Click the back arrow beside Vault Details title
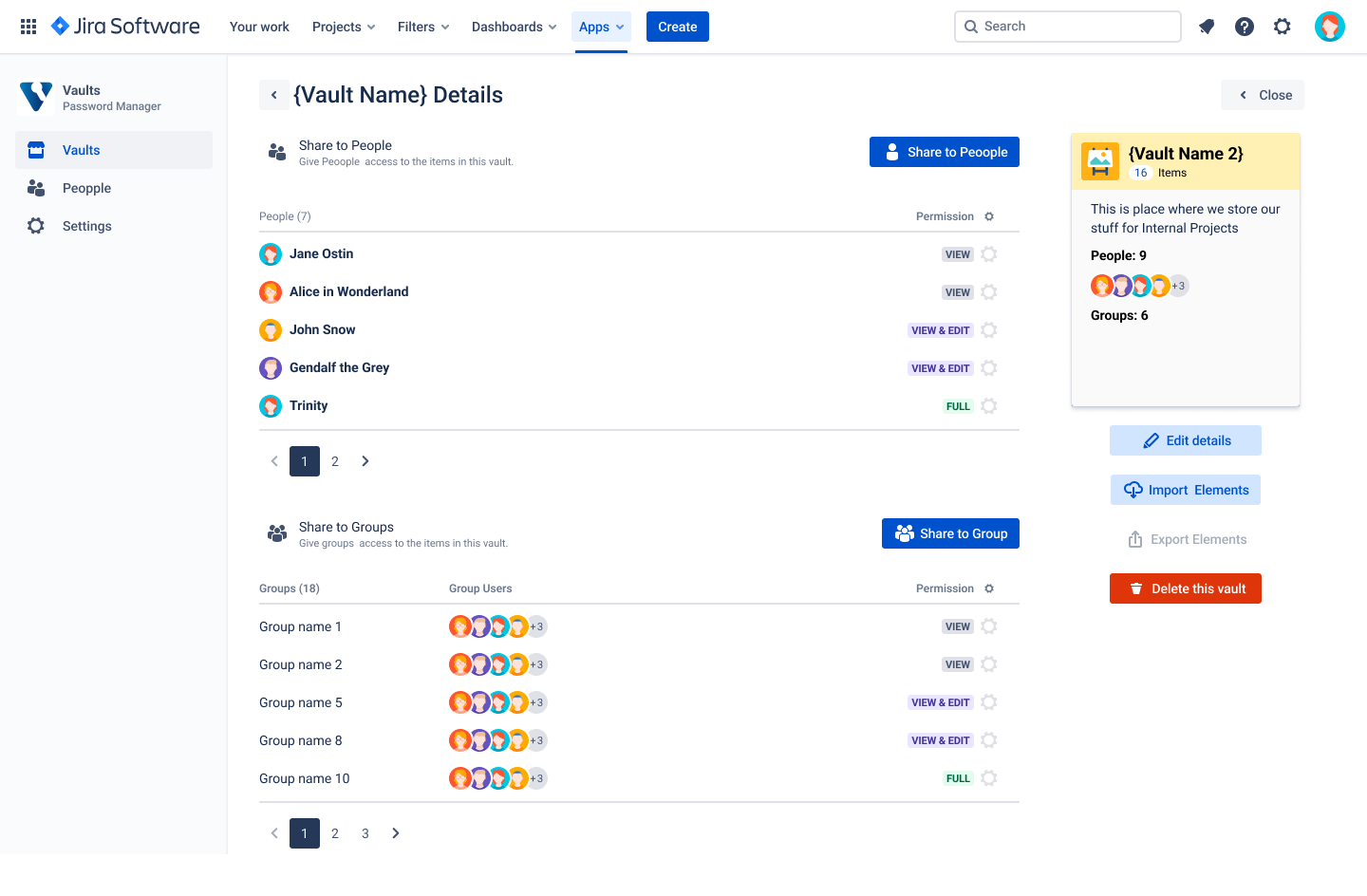Screen dimensions: 1367x896 274,95
